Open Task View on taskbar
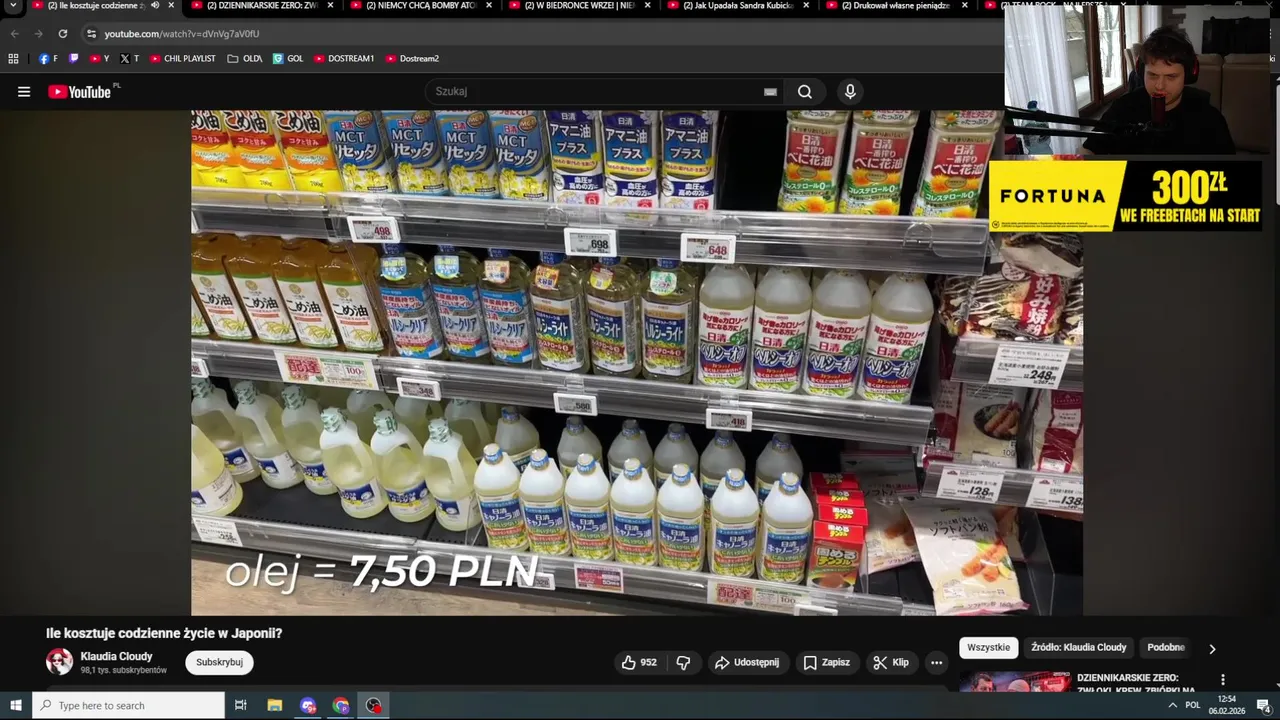 point(240,706)
